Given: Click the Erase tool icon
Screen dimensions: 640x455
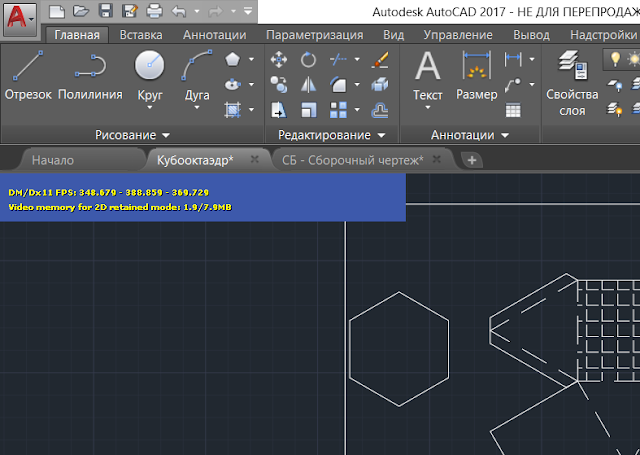Looking at the screenshot, I should (380, 60).
